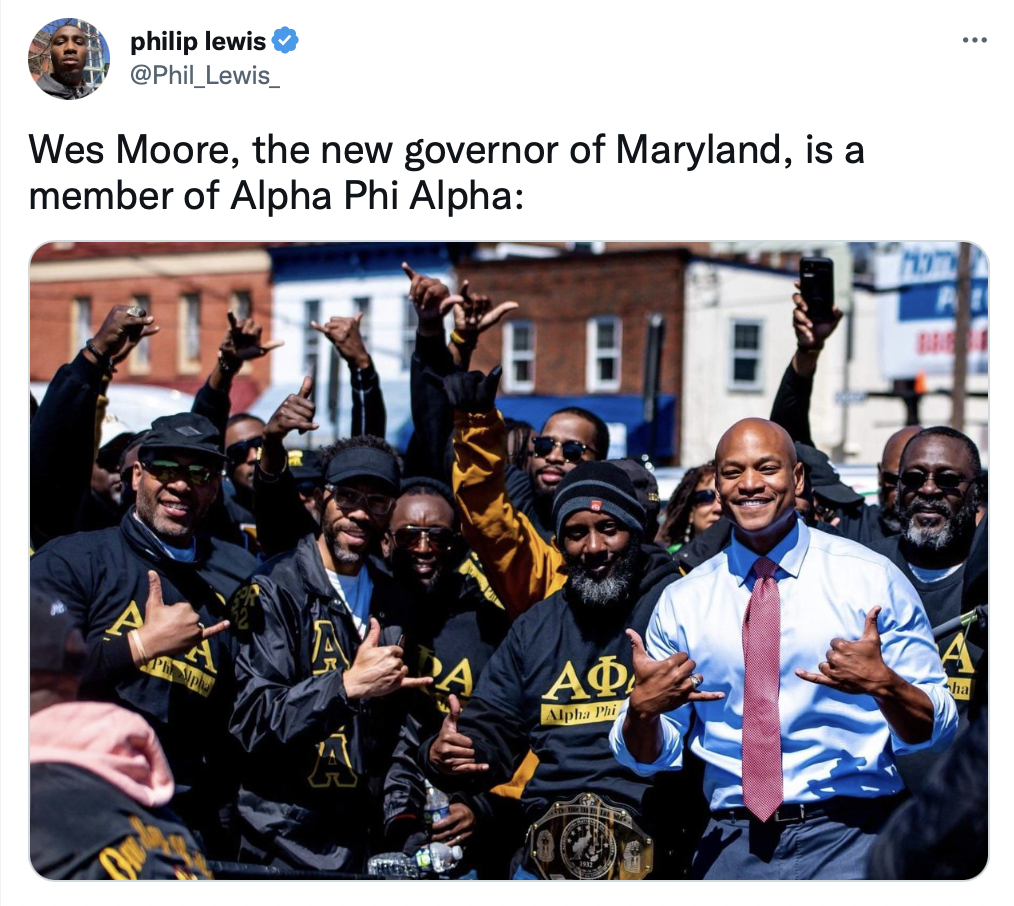Click the pink hood in photo corner
The height and width of the screenshot is (906, 1014).
[x=98, y=750]
